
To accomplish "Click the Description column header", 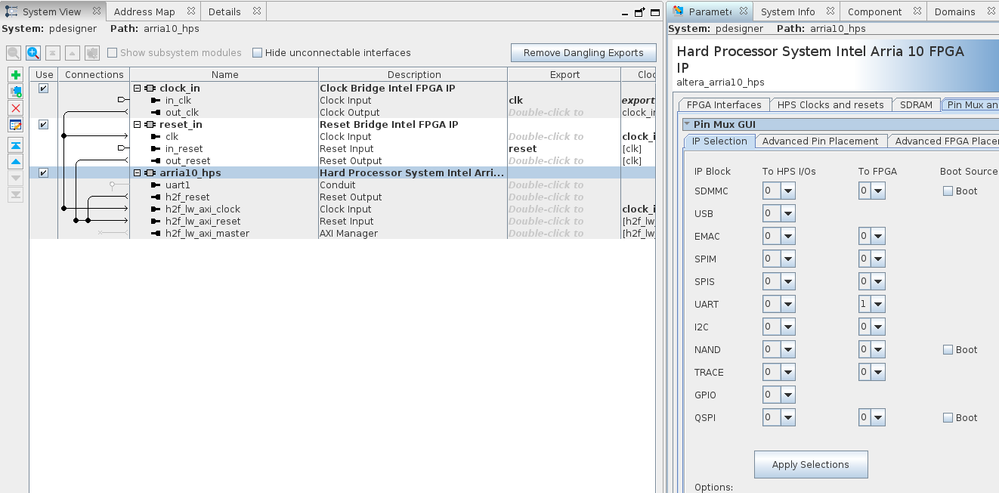I will (413, 75).
